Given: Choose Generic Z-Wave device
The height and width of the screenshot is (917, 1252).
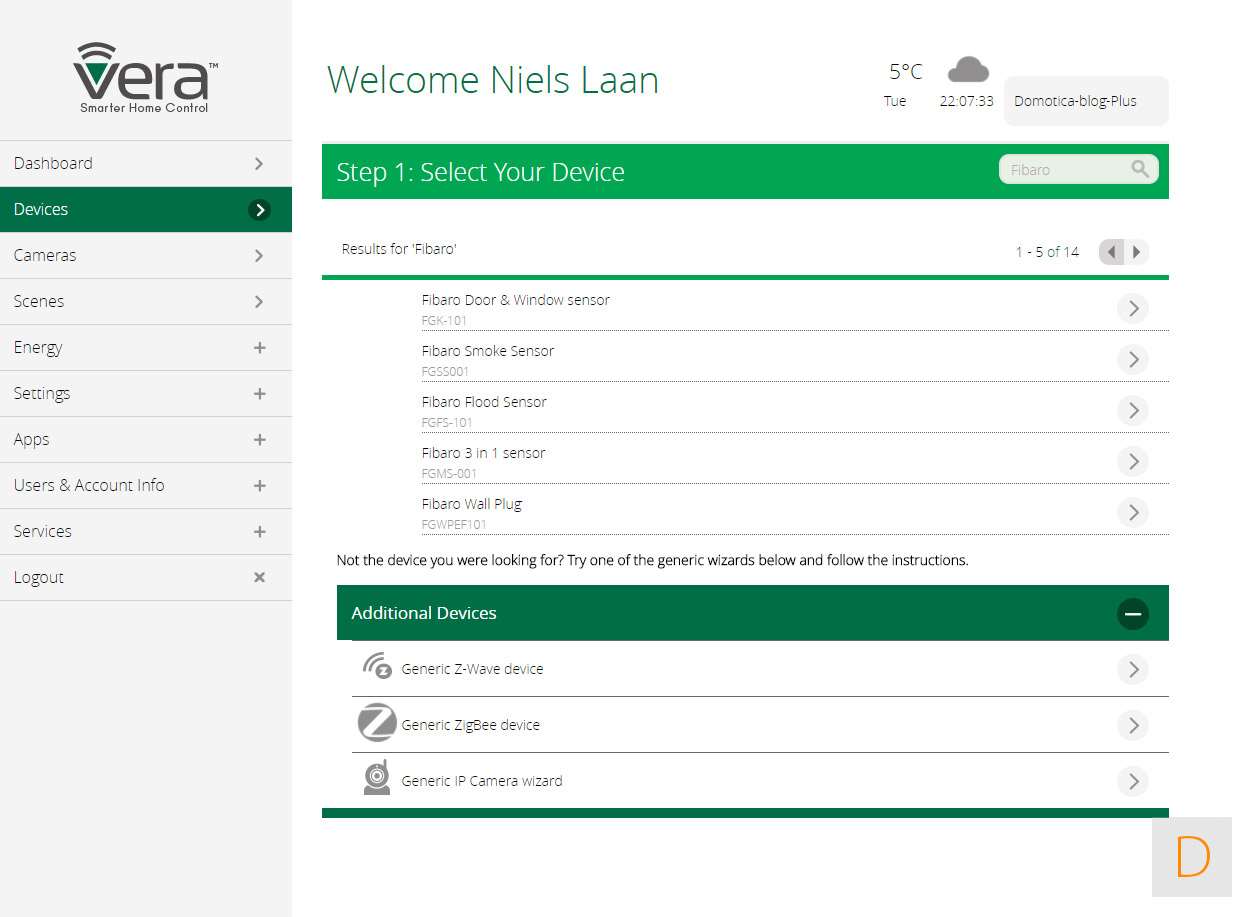Looking at the screenshot, I should coord(760,669).
